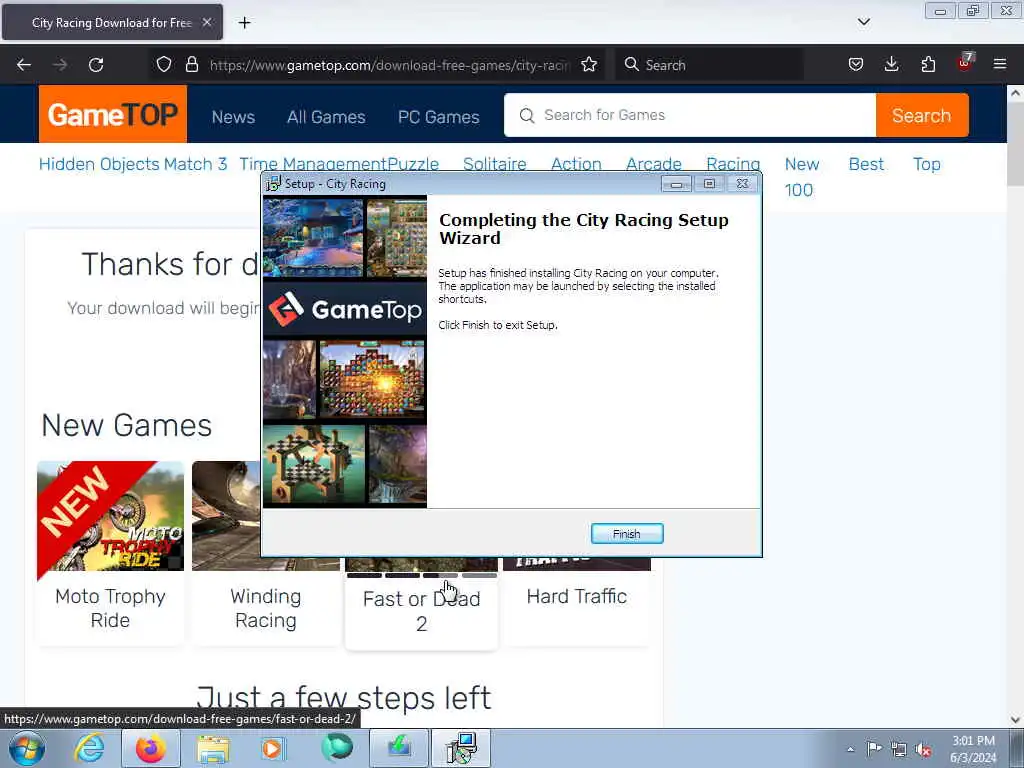Go back to the previous page in Firefox
Image resolution: width=1024 pixels, height=768 pixels.
point(24,65)
